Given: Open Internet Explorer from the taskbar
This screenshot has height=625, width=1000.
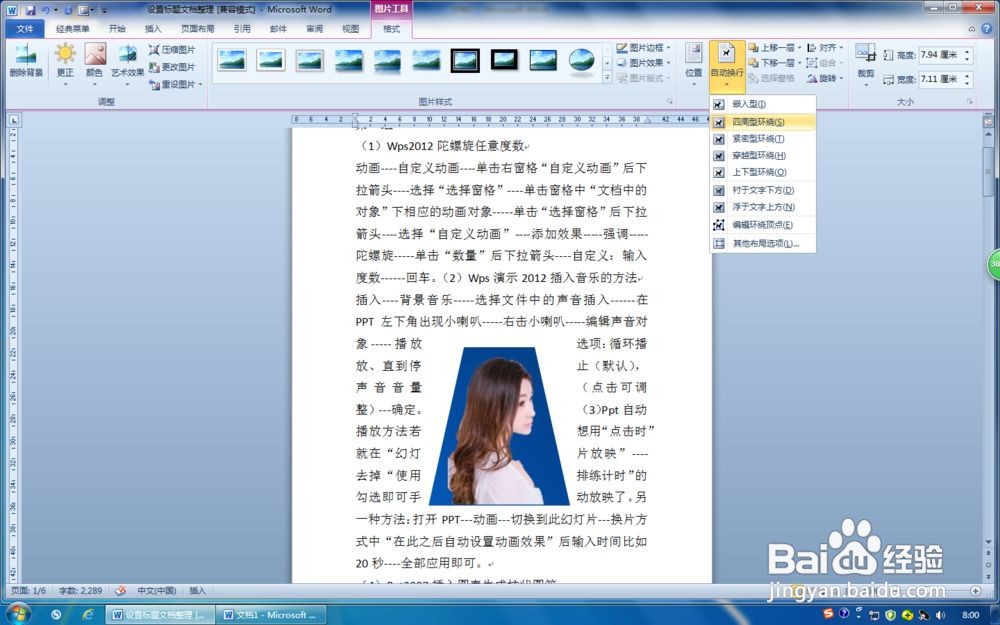Looking at the screenshot, I should (87, 615).
